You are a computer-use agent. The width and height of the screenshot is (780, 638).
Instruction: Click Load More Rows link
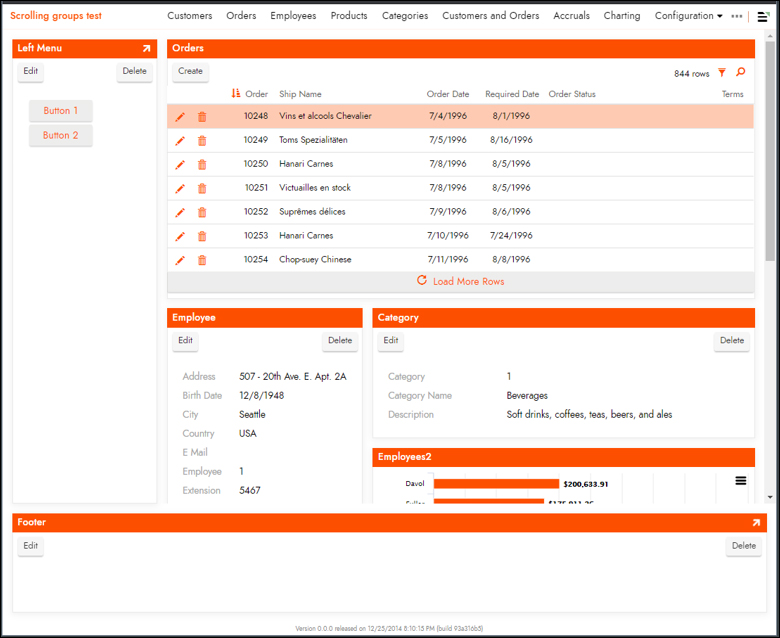(x=461, y=282)
